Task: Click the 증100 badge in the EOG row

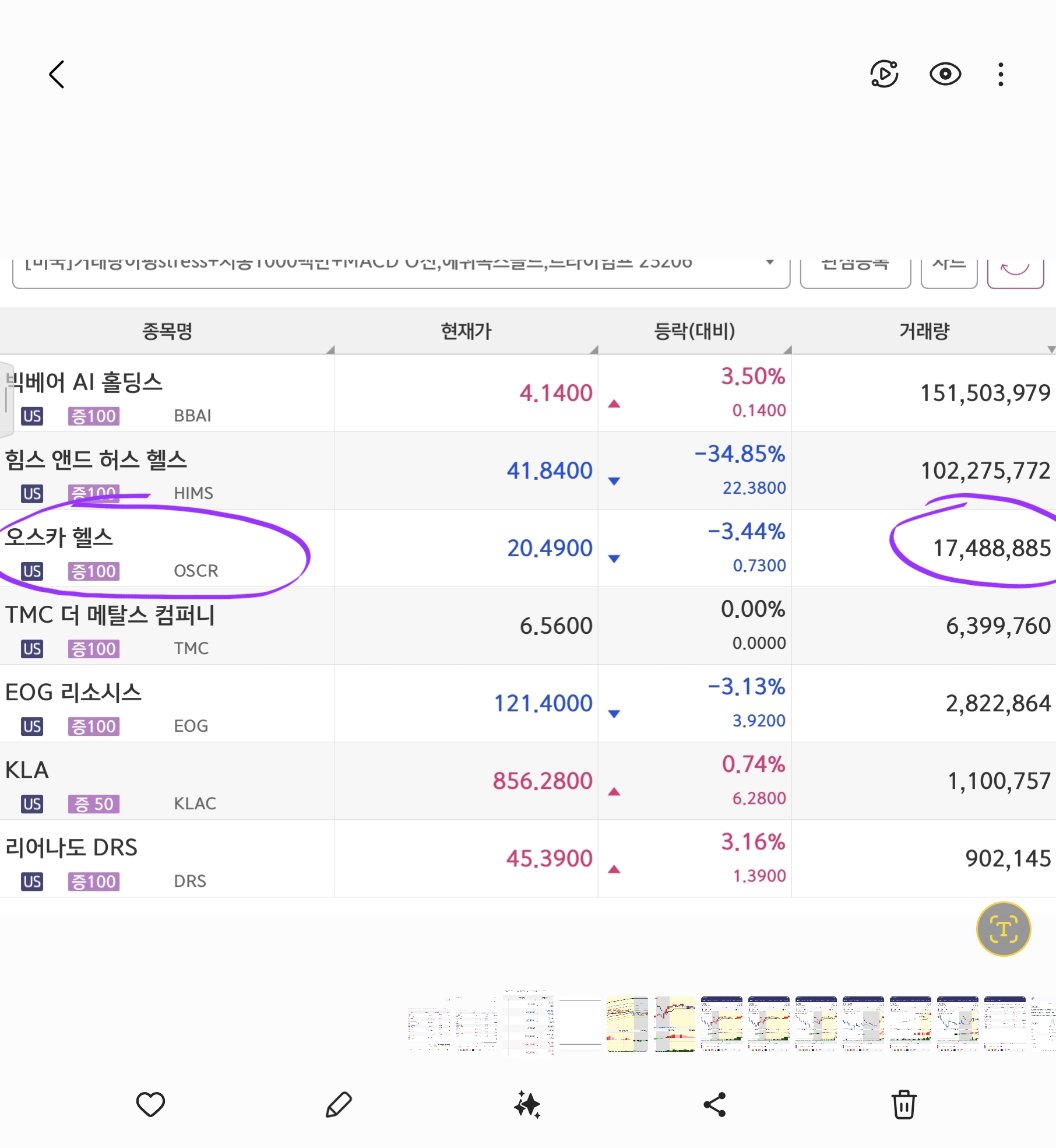Action: (94, 726)
